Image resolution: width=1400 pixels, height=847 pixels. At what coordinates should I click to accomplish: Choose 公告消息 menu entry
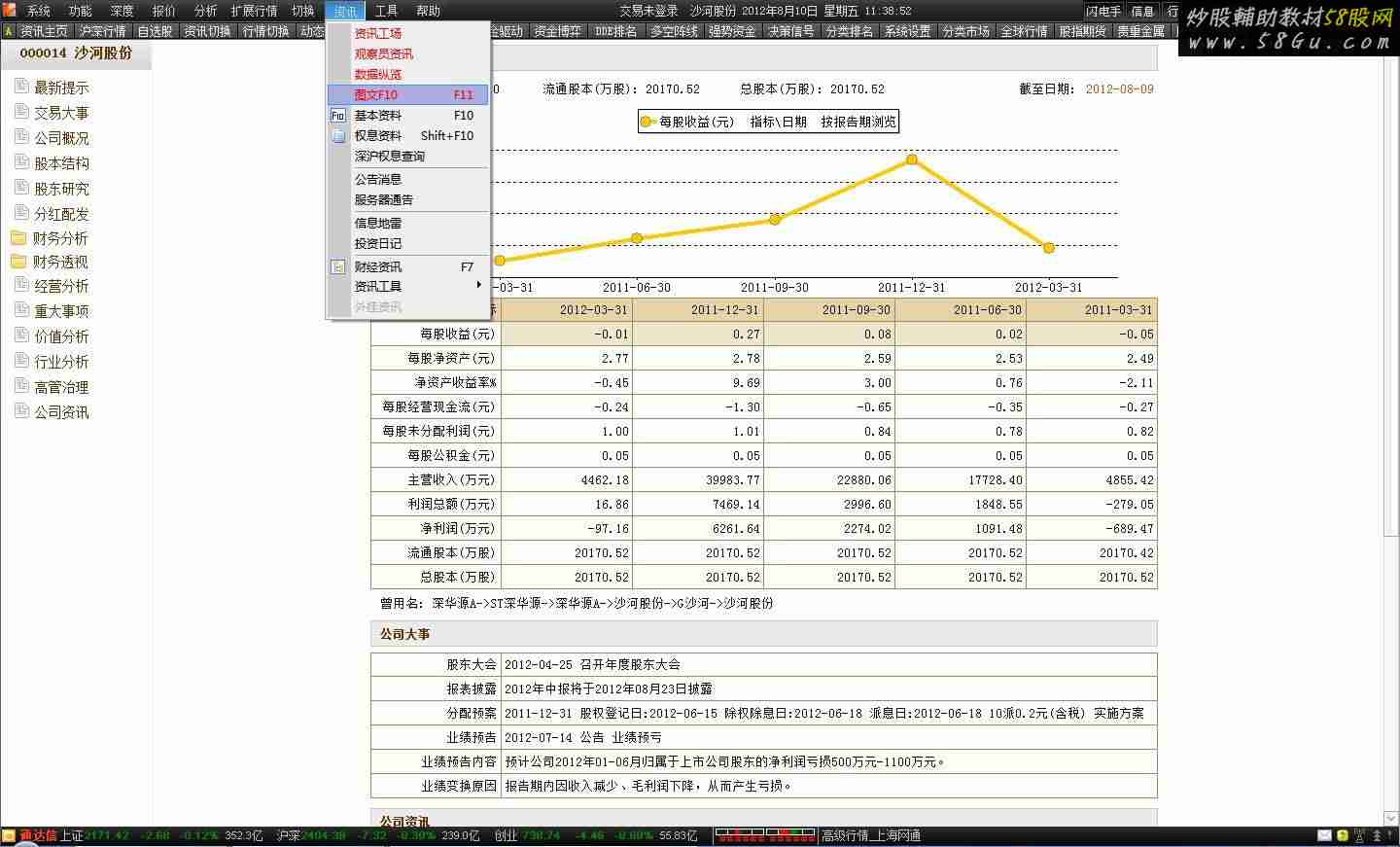point(407,179)
